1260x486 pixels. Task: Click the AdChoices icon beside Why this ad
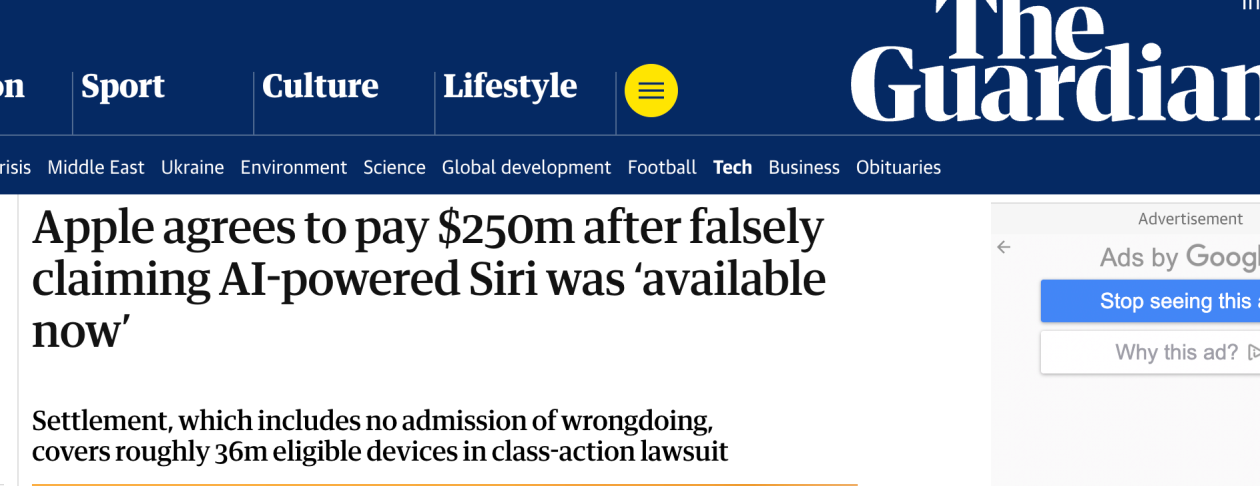(x=1253, y=352)
